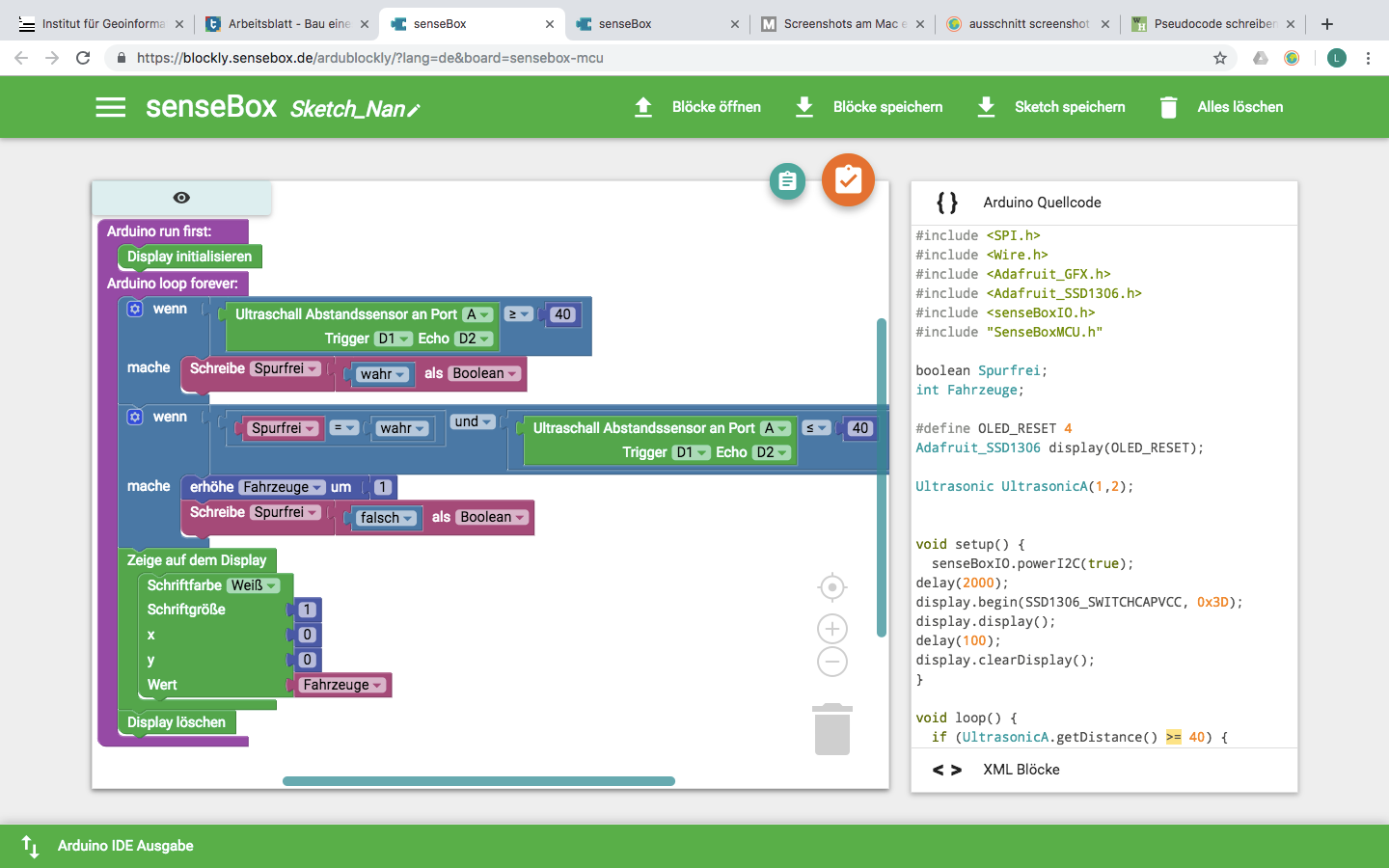Click the orange compile checkmark button
Viewport: 1389px width, 868px height.
[x=848, y=179]
